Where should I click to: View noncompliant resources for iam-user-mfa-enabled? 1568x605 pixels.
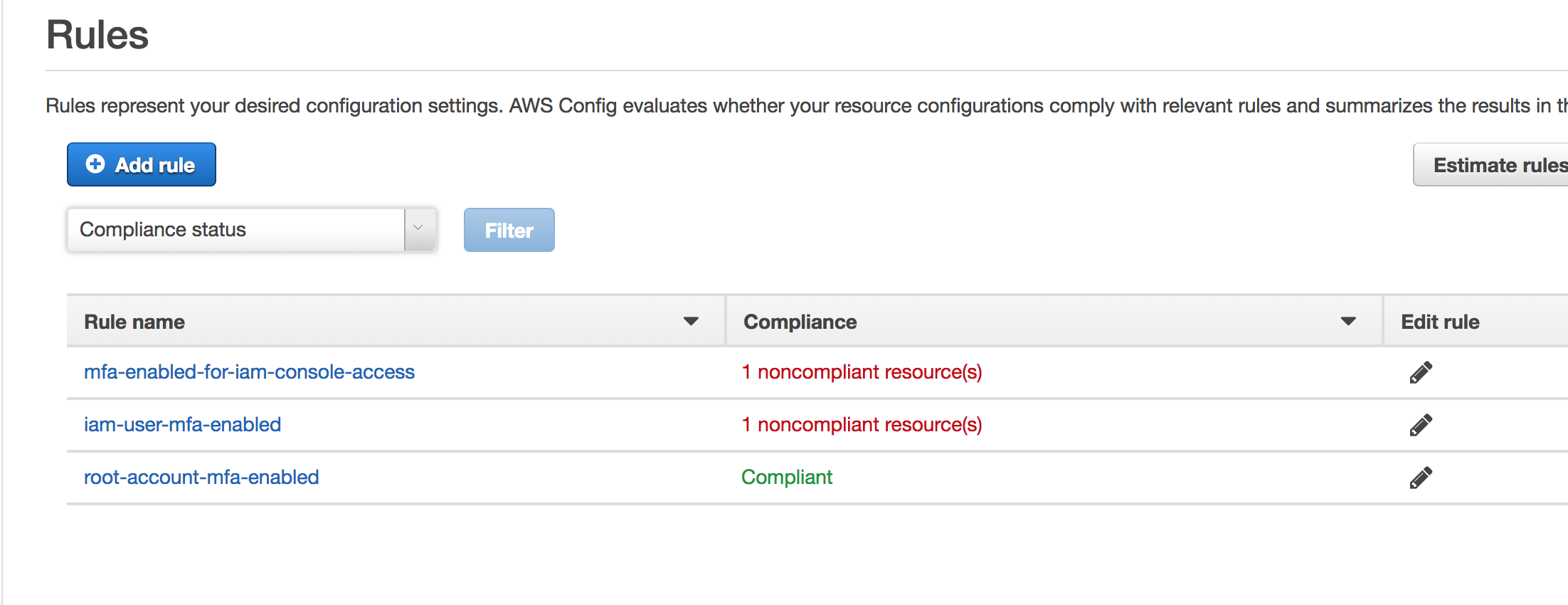tap(862, 425)
